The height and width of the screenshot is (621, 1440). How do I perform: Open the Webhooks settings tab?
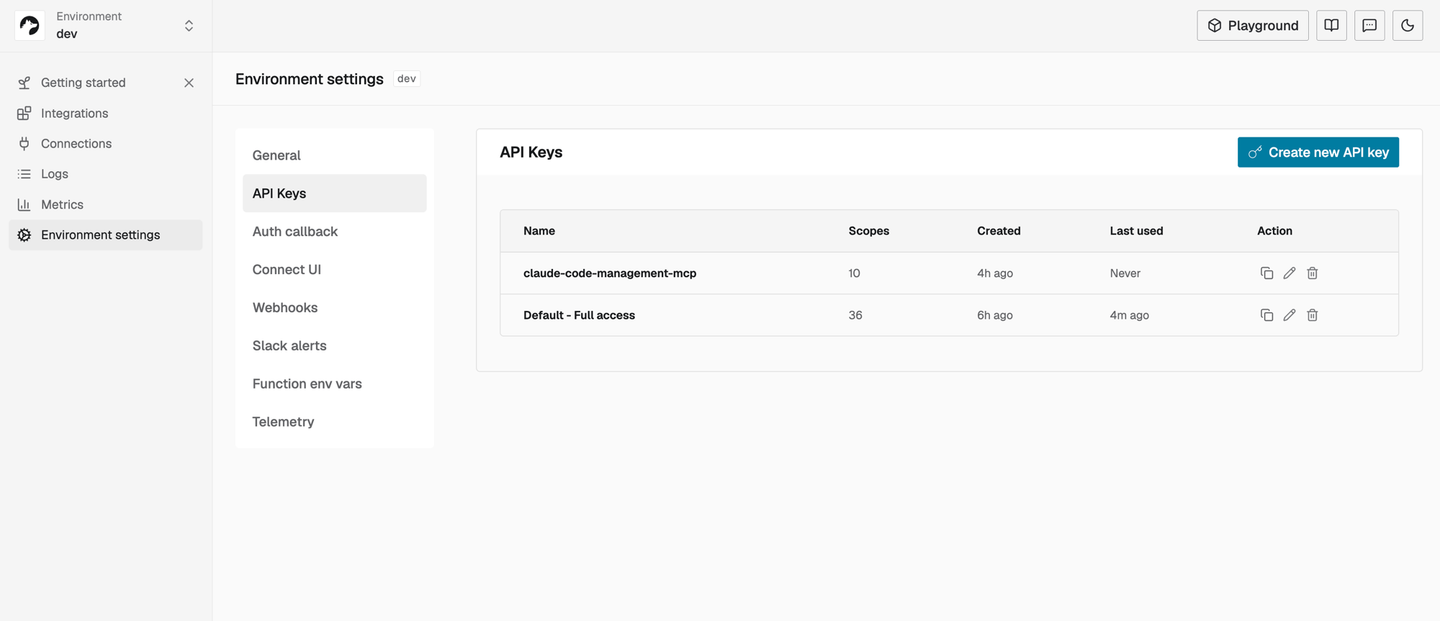point(335,307)
